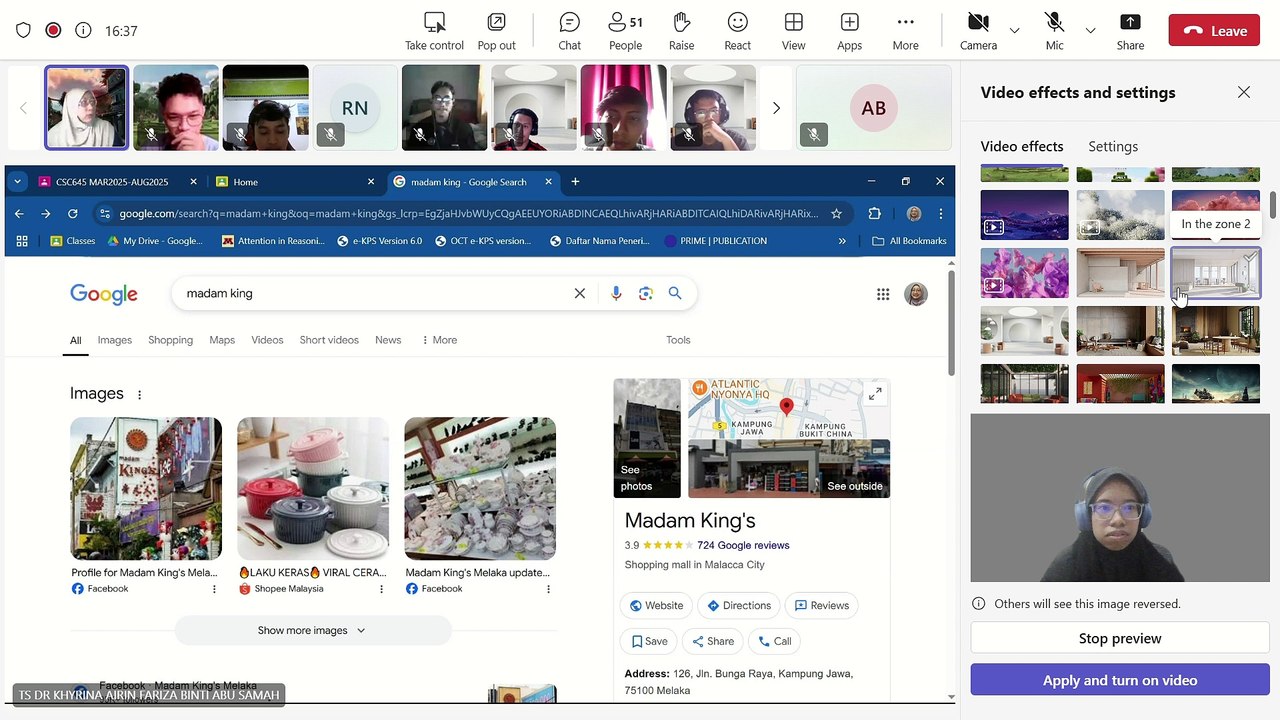Select the purple flowers animated background
The image size is (1280, 720).
pos(1024,273)
